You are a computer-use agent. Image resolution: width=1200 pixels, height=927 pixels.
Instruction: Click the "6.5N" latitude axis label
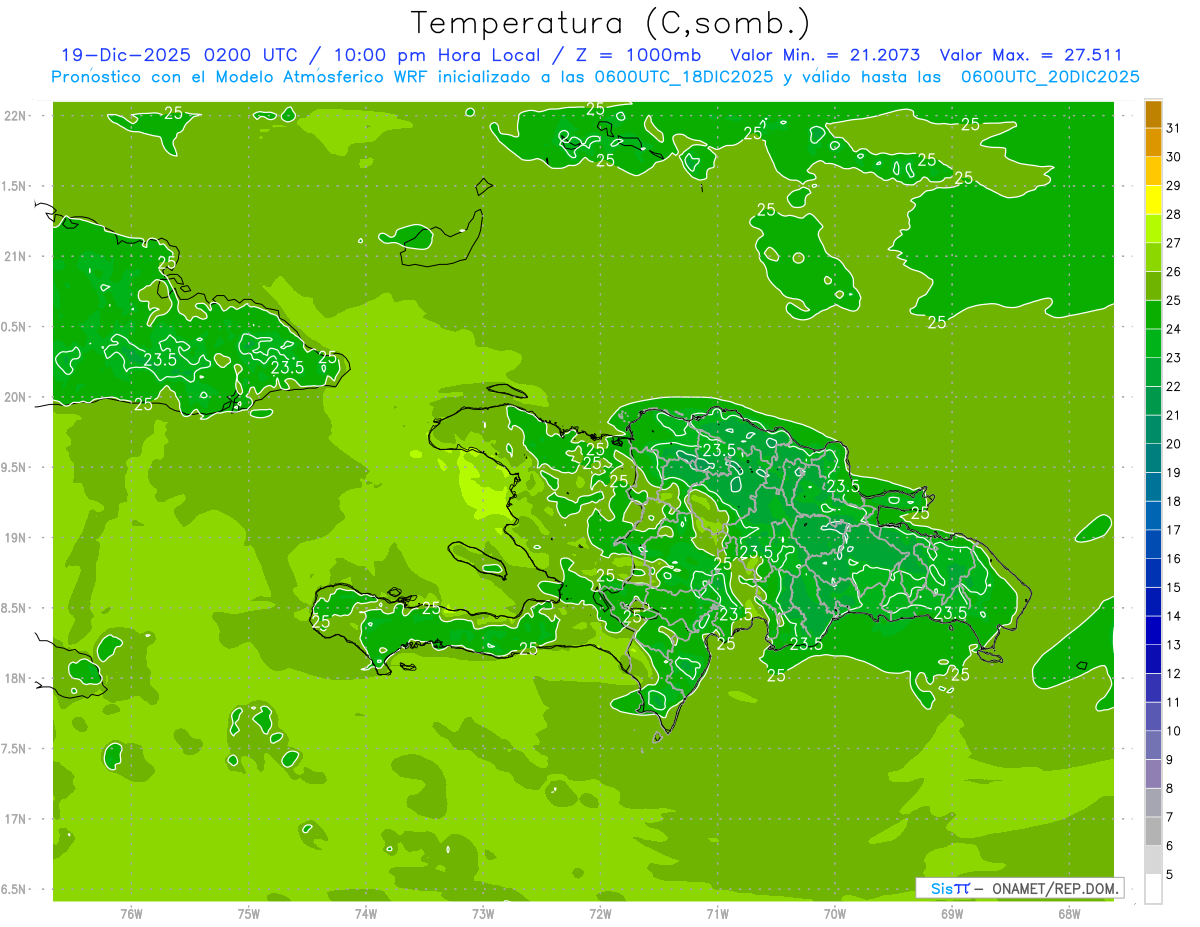pos(15,889)
